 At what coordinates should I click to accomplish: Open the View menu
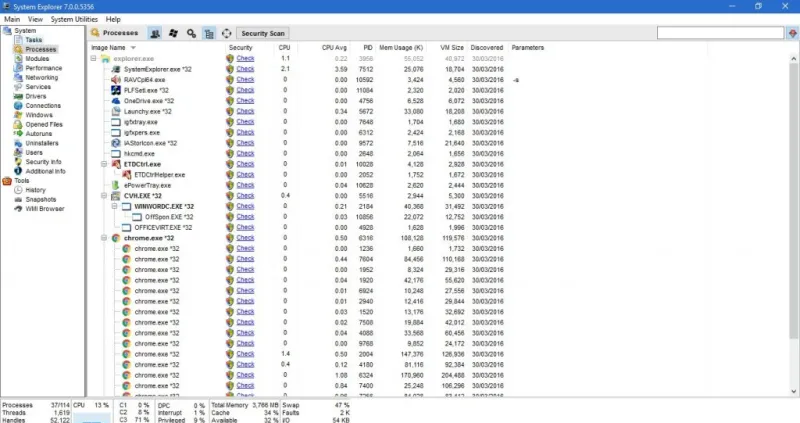pos(36,19)
